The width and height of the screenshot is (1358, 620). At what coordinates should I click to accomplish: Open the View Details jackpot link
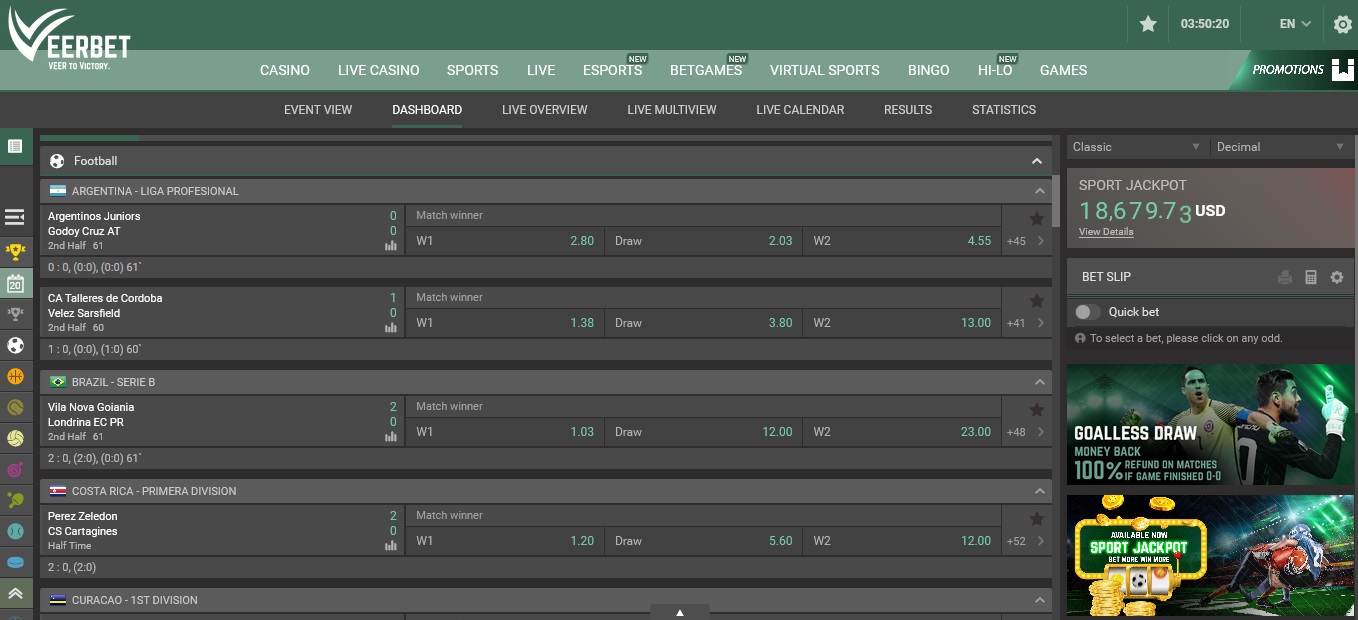pyautogui.click(x=1106, y=232)
